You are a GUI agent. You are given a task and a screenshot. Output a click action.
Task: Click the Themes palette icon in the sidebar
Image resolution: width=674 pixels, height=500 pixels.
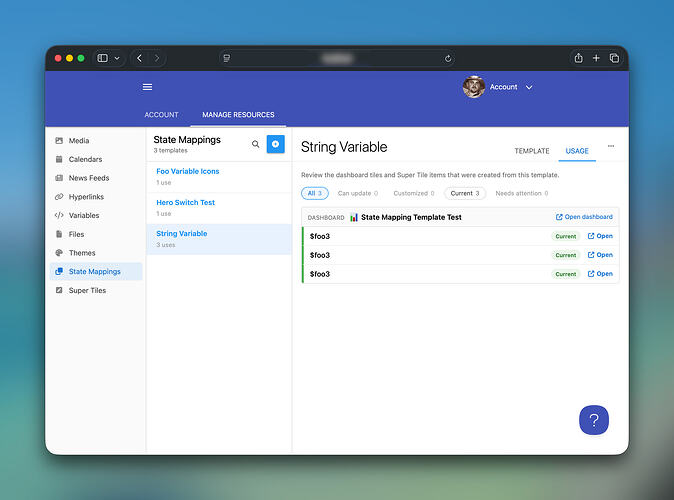(59, 253)
